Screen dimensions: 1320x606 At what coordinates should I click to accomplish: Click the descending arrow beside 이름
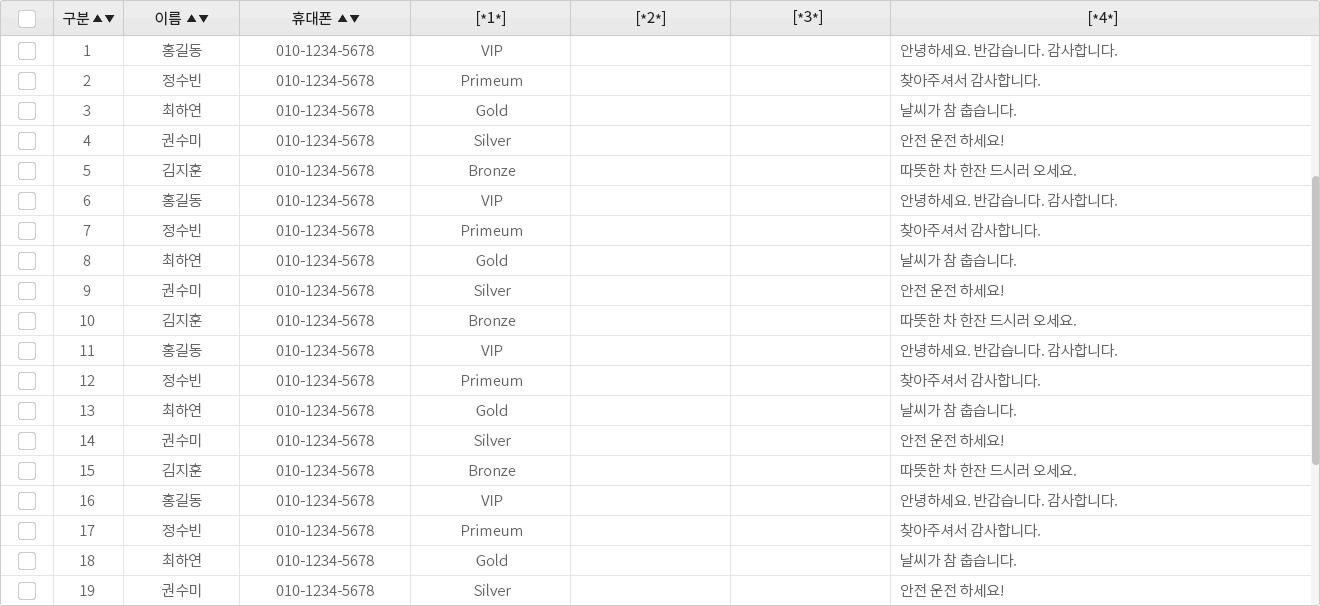tap(203, 18)
